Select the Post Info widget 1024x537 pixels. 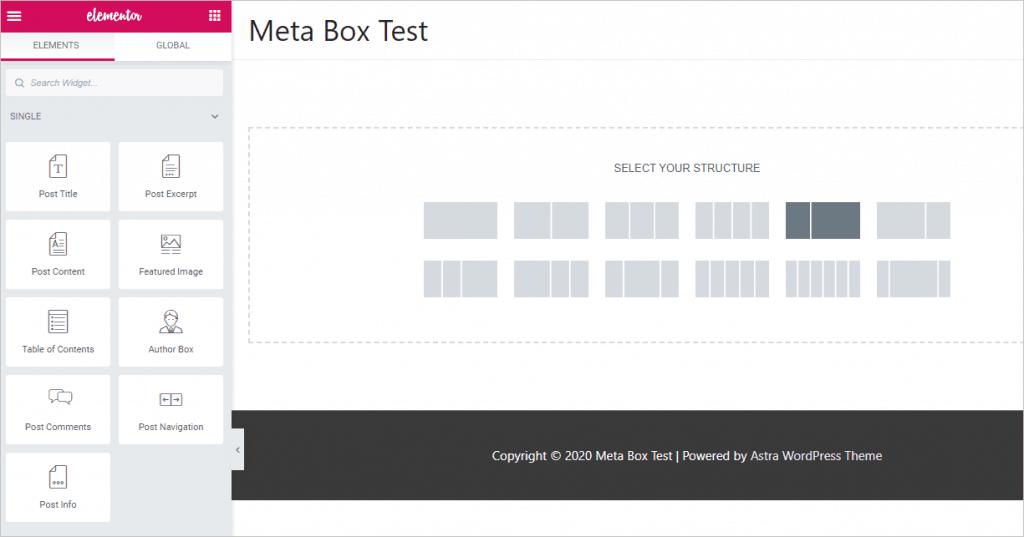point(58,487)
